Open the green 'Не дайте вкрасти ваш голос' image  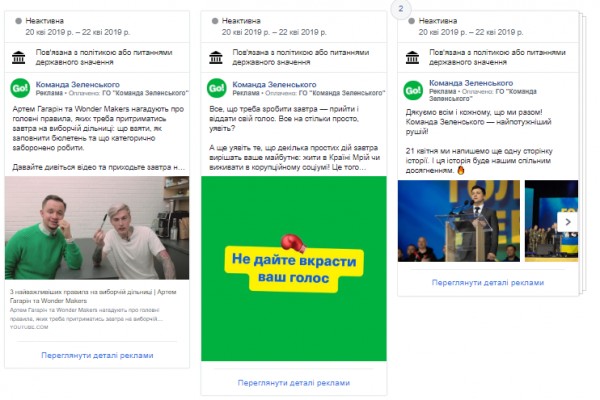[294, 268]
